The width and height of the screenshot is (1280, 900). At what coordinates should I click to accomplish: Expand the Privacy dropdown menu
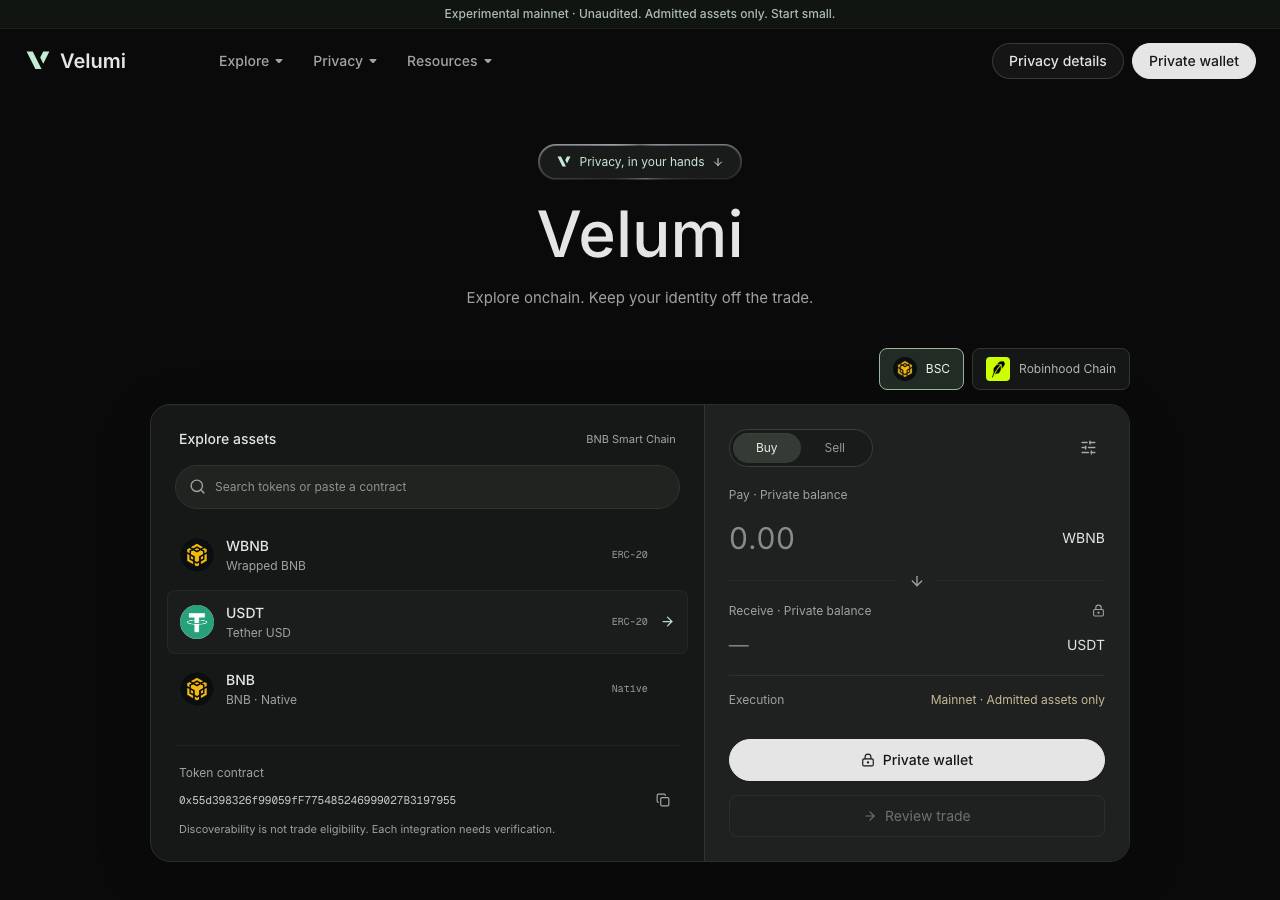(x=345, y=61)
